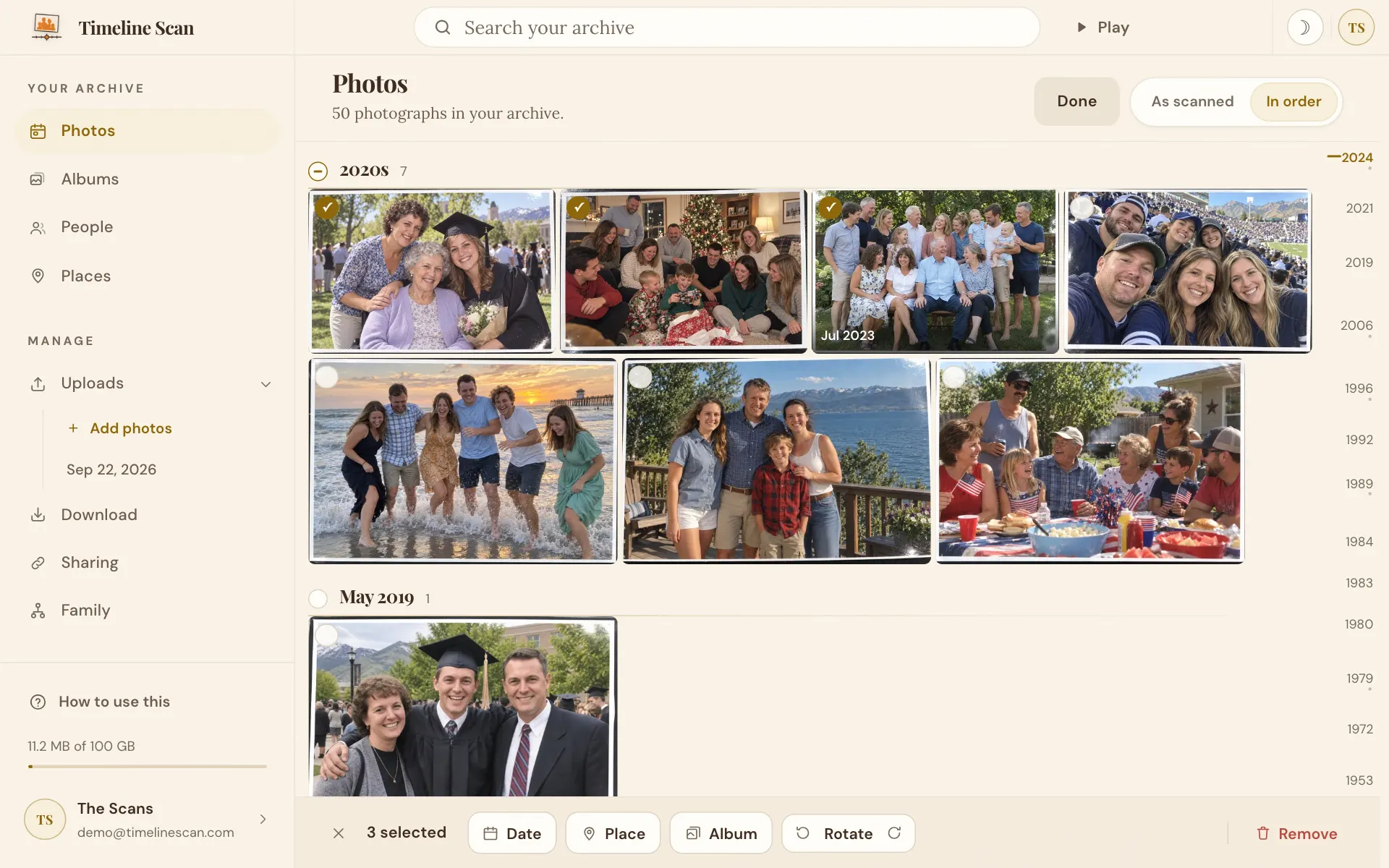Uncheck the Jul 2023 group photo

pyautogui.click(x=831, y=208)
